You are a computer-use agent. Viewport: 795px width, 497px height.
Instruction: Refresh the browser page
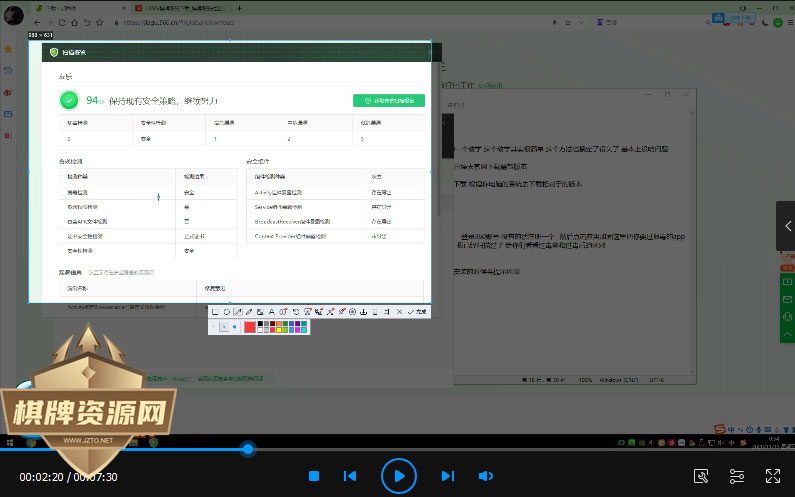61,22
